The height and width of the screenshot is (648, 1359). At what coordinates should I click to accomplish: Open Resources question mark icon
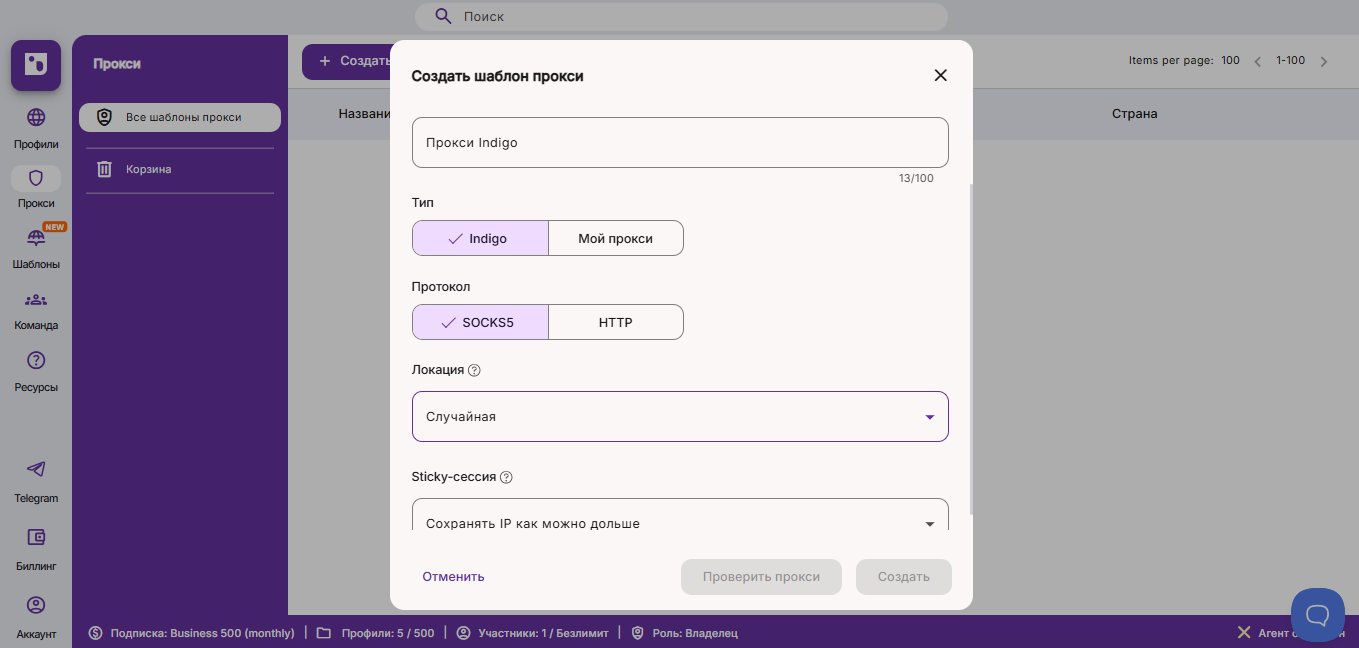pos(36,360)
